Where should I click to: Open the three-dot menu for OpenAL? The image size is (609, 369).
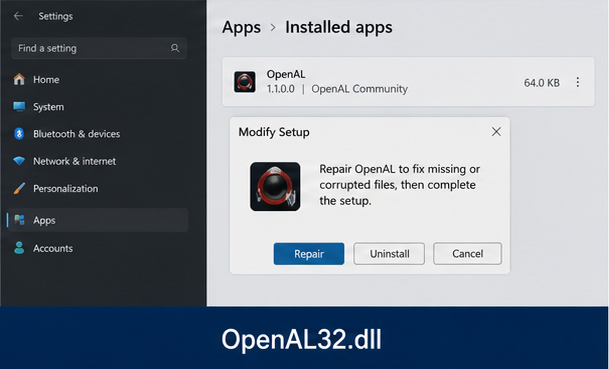pyautogui.click(x=578, y=82)
